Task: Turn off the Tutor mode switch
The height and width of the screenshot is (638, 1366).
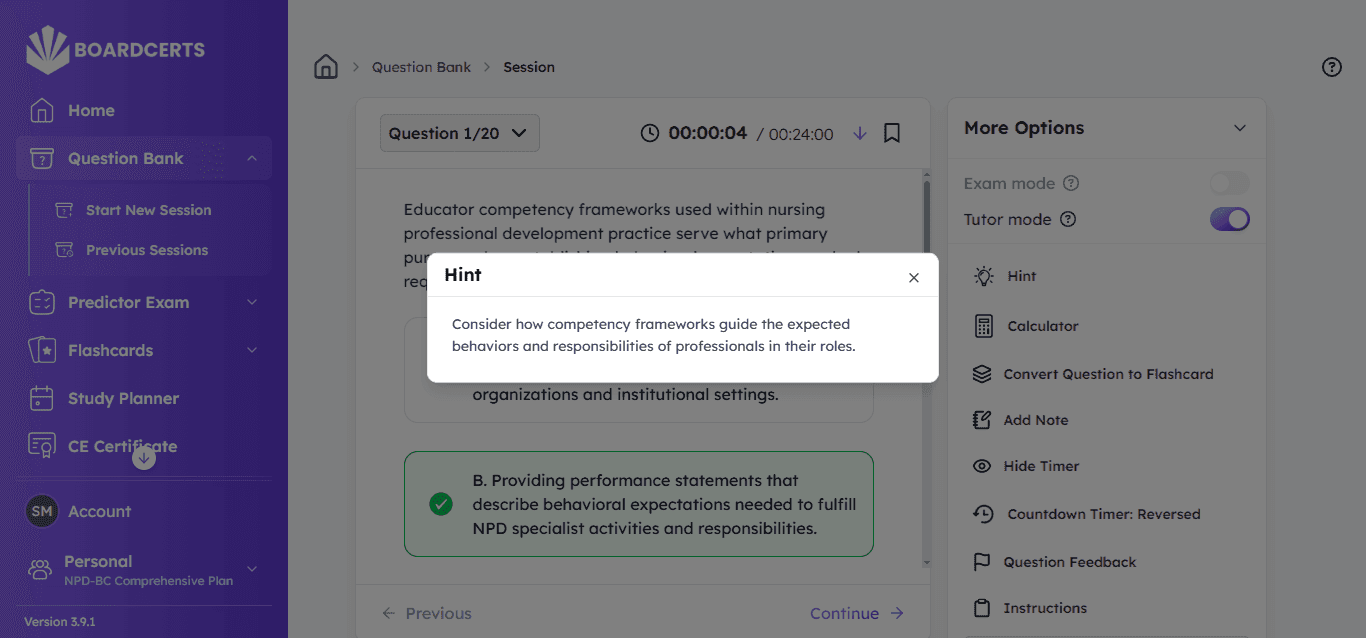Action: coord(1229,219)
